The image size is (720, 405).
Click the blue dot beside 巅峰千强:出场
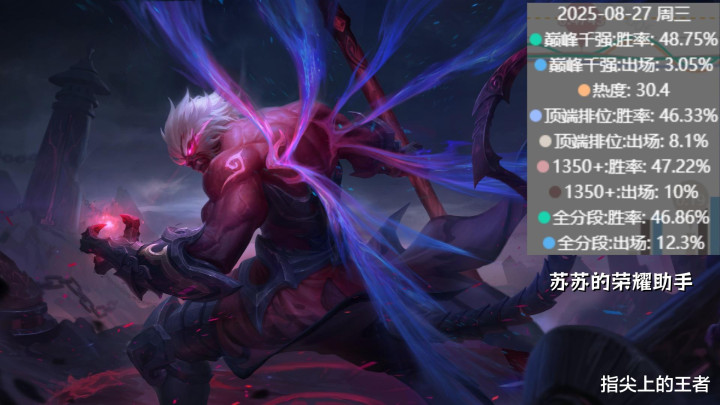coord(541,65)
